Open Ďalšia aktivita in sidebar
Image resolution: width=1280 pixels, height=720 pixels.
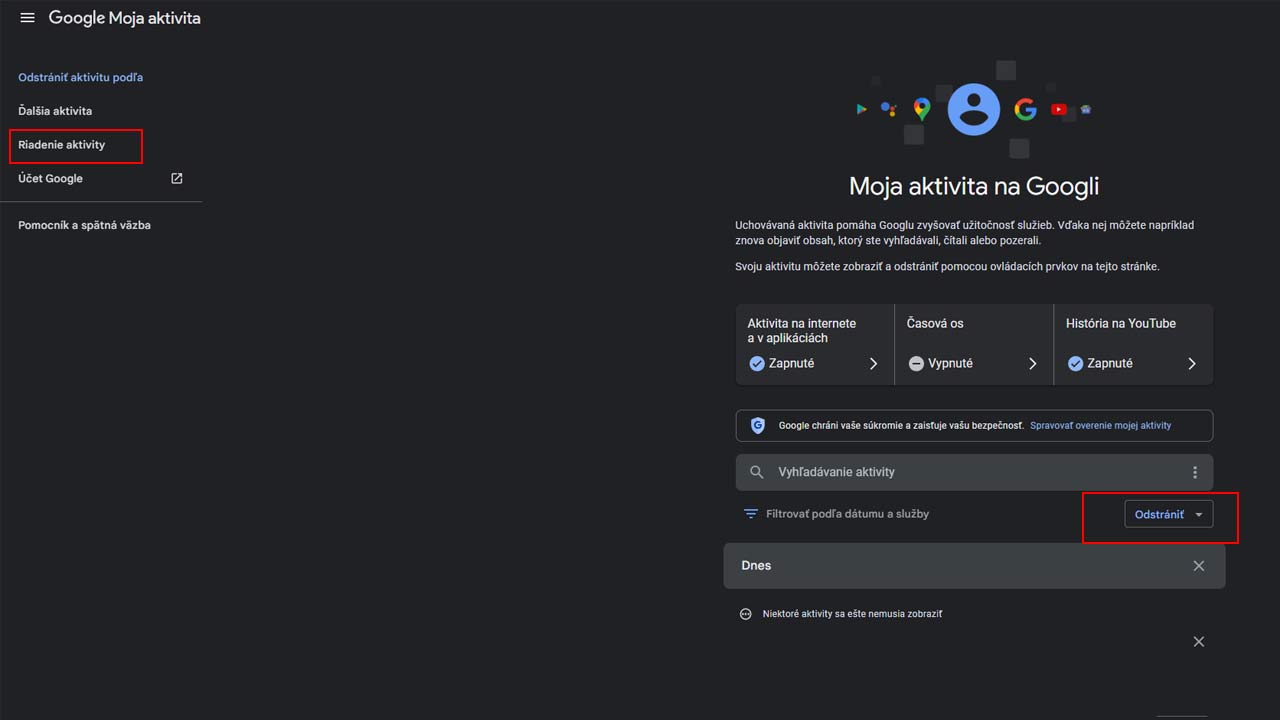tap(55, 111)
